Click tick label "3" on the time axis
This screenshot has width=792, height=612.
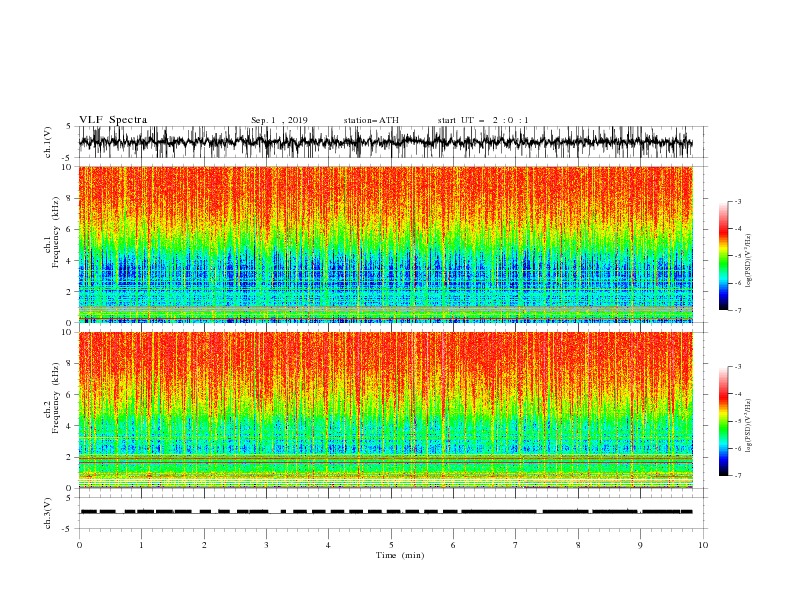[267, 545]
